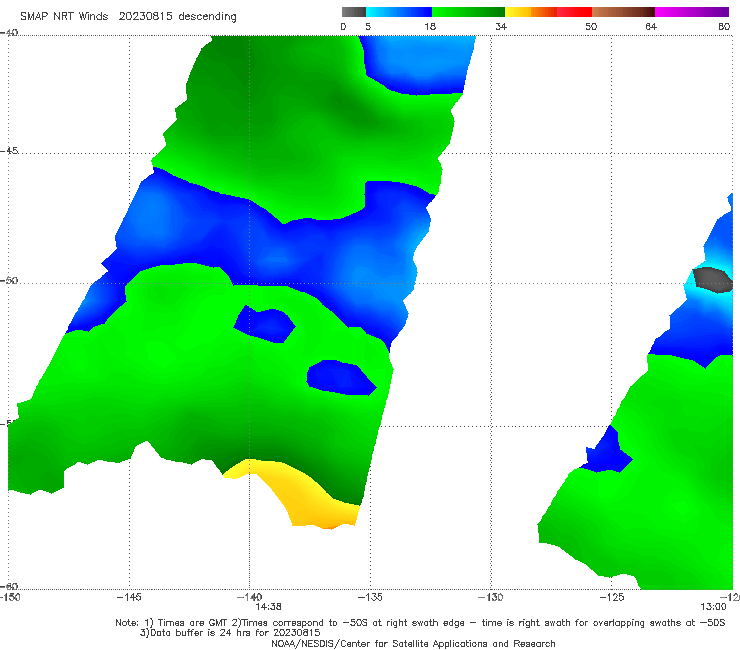
Task: Click the swath time '13:00'
Action: 713,607
